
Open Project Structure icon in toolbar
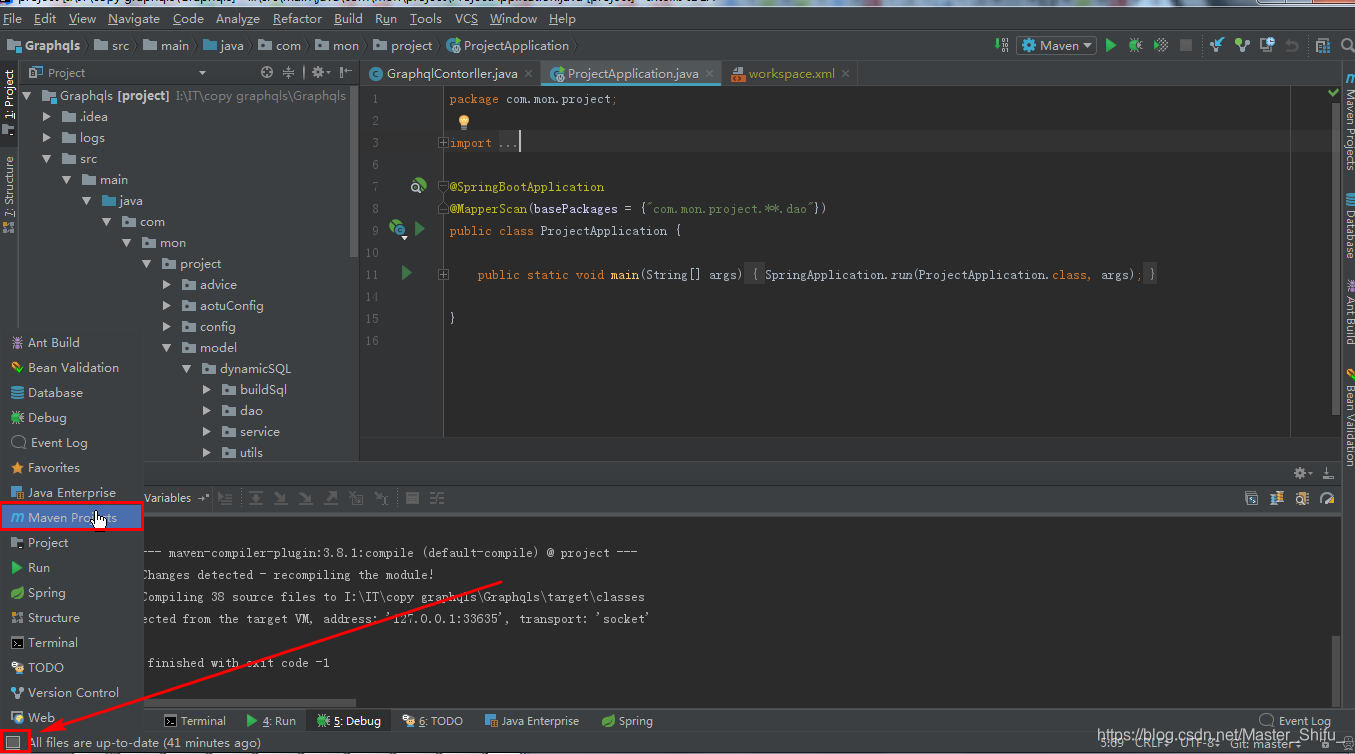(x=1323, y=45)
